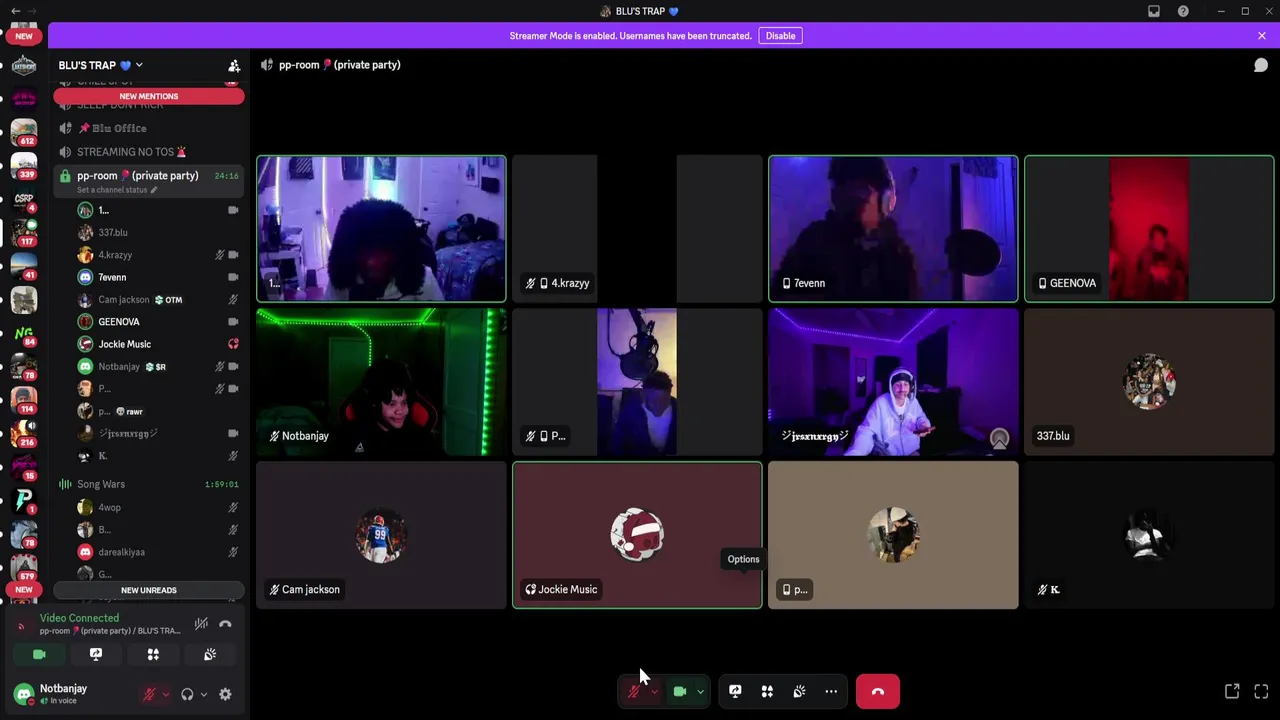1280x720 pixels.
Task: Open more options (three dots) in the call bar
Action: coord(831,691)
